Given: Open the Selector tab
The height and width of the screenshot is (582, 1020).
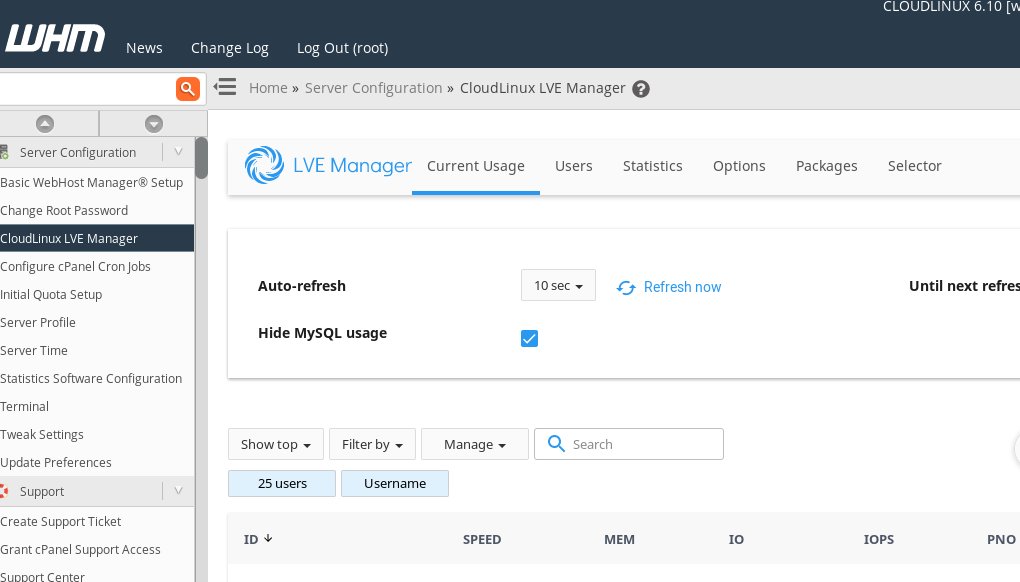Looking at the screenshot, I should (x=915, y=166).
